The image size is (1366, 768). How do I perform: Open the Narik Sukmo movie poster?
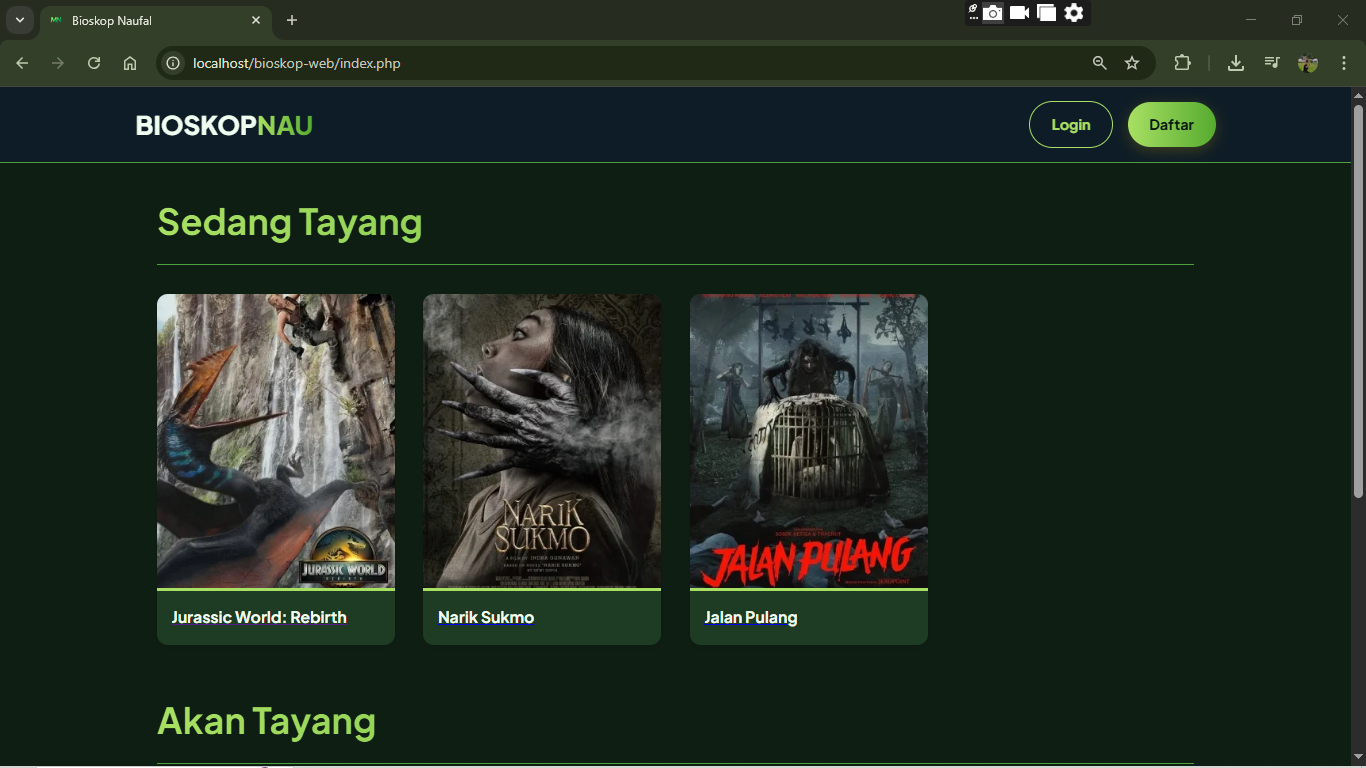(541, 440)
